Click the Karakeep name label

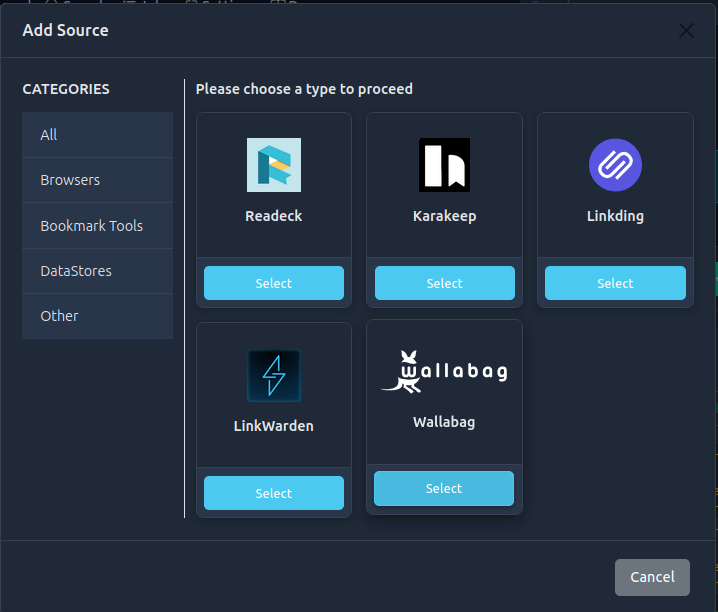coord(445,216)
